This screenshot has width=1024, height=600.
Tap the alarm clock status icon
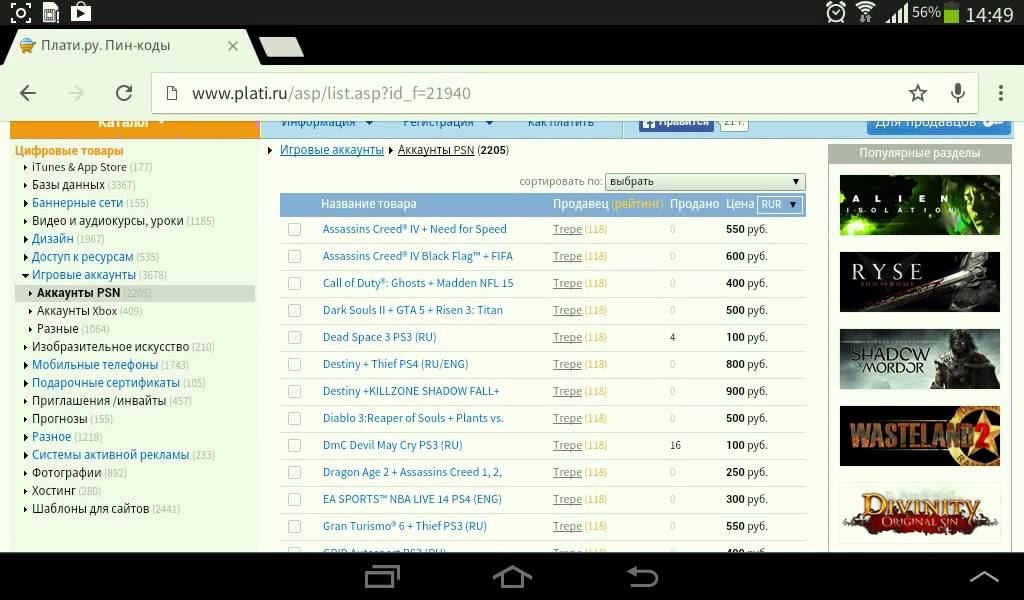(x=836, y=12)
